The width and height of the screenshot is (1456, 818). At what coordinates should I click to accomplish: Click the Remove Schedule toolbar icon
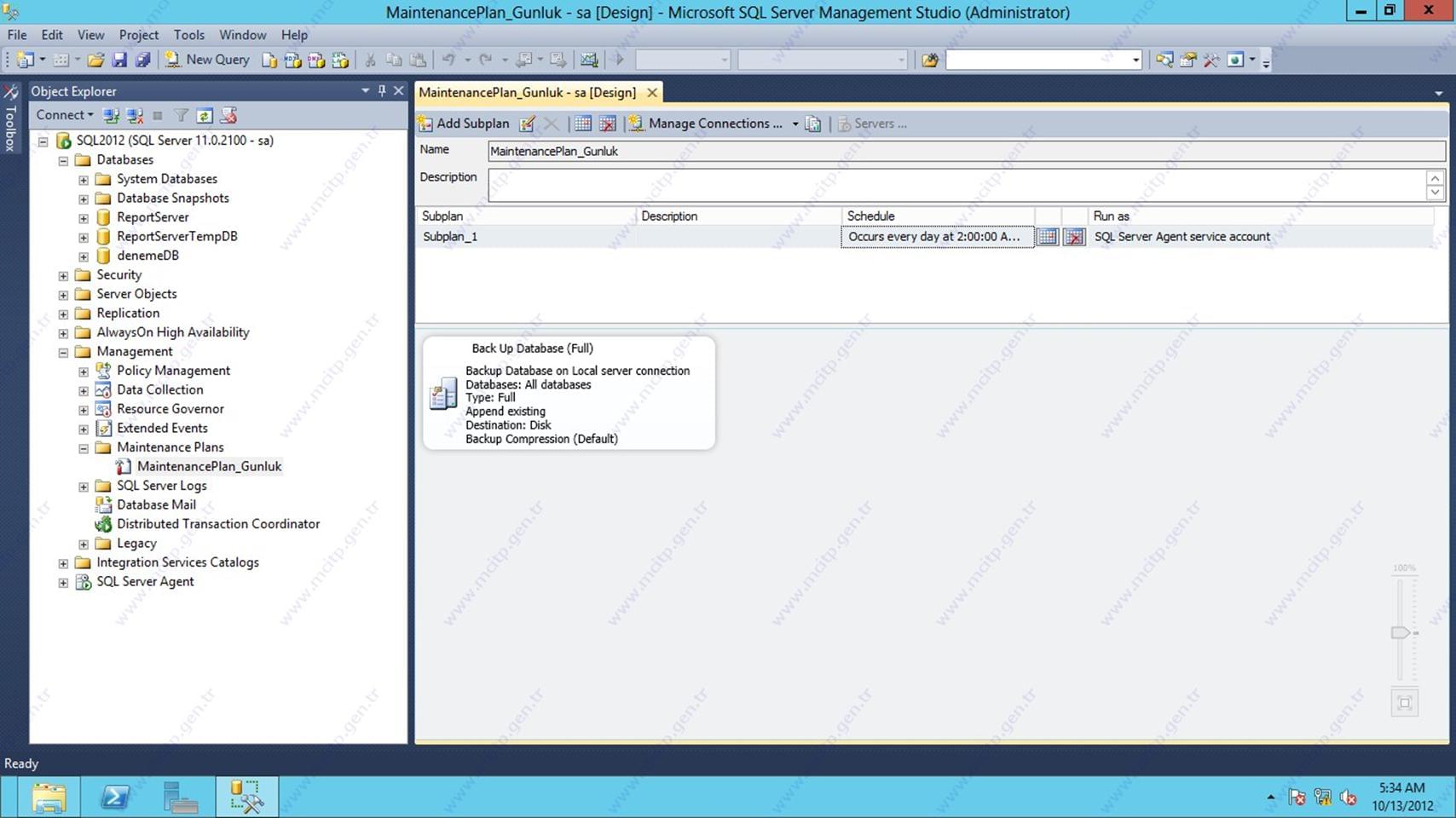coord(608,124)
